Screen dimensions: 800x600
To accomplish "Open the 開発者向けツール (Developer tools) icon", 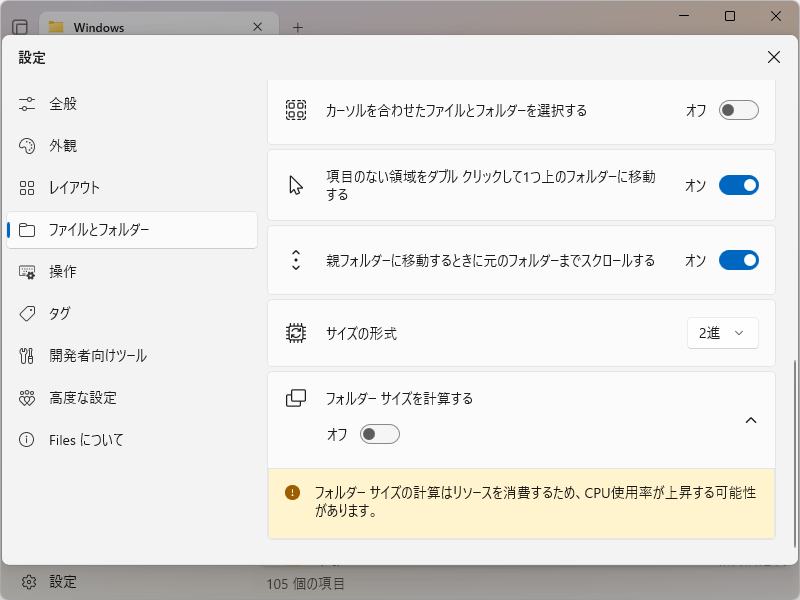I will [x=28, y=355].
